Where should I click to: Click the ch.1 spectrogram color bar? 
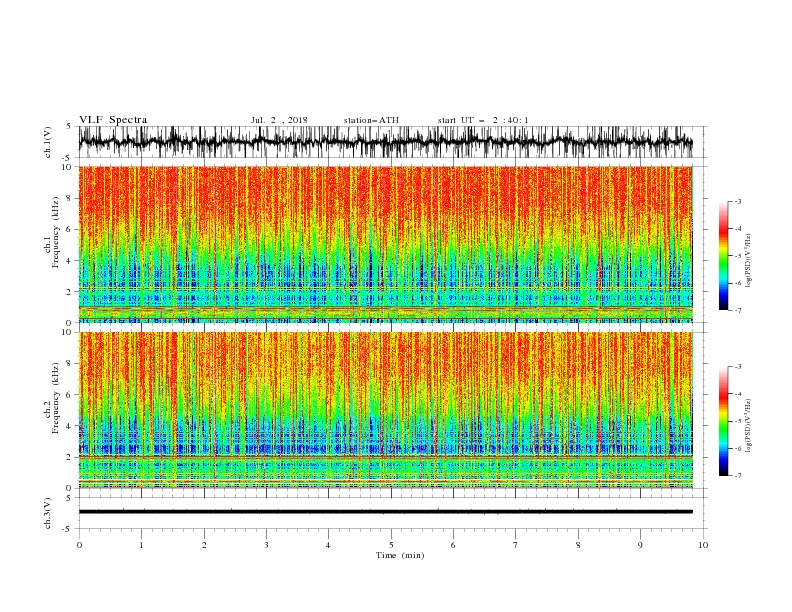pyautogui.click(x=723, y=256)
